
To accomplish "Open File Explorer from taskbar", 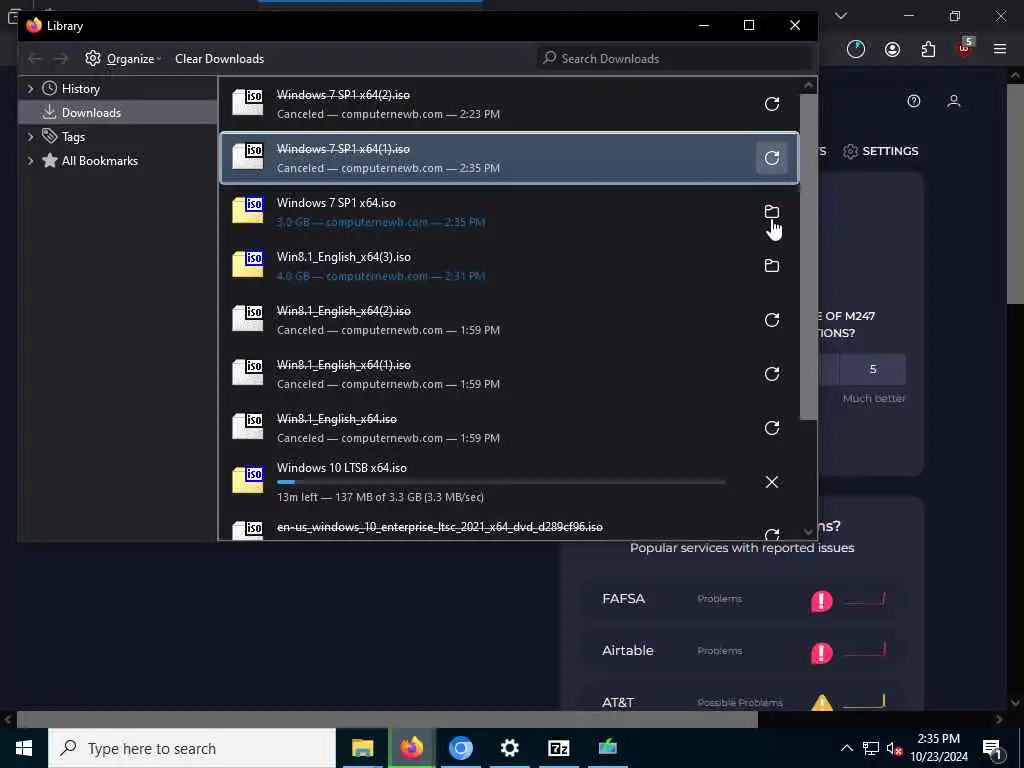I will click(x=362, y=748).
